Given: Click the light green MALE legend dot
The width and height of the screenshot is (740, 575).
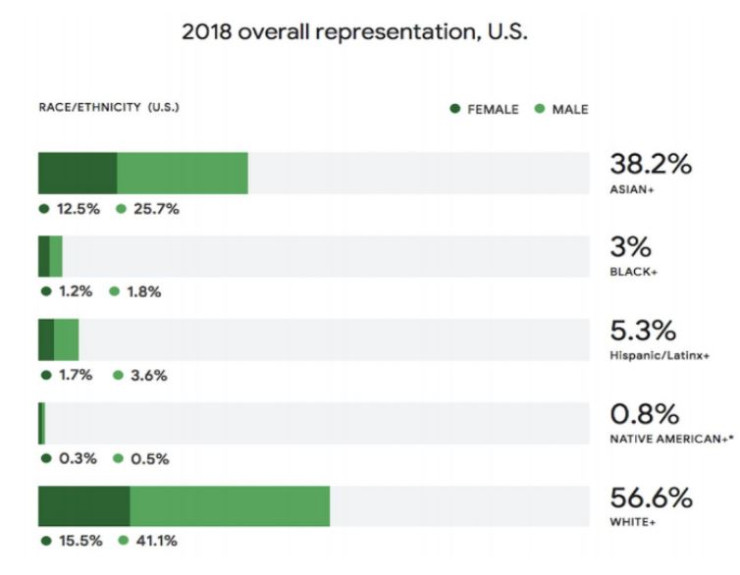Looking at the screenshot, I should [540, 109].
